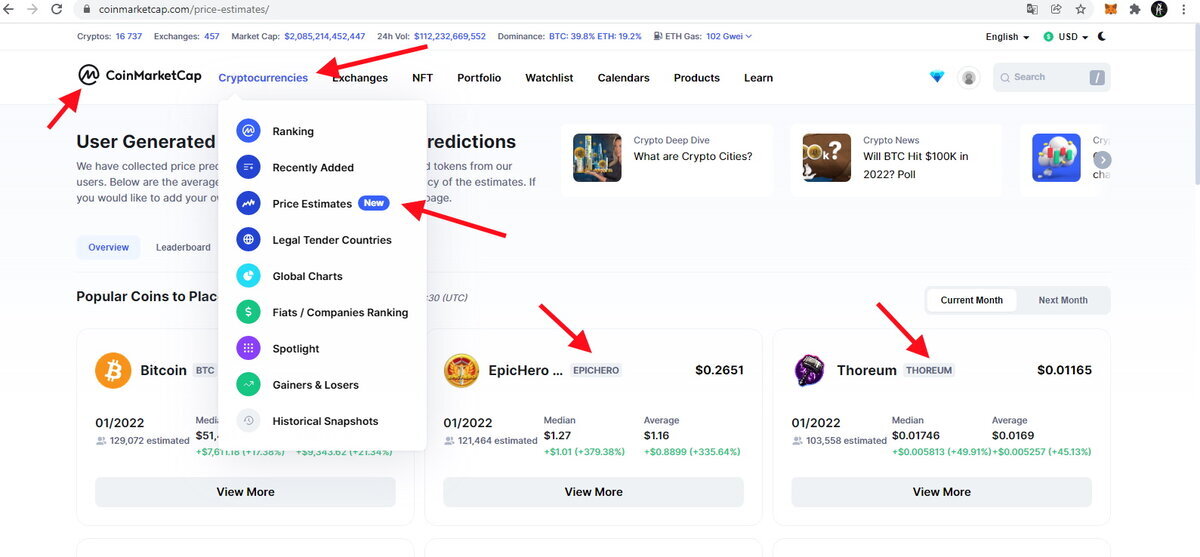Open Will BTC Hit $100K poll
The width and height of the screenshot is (1200, 557).
(916, 164)
